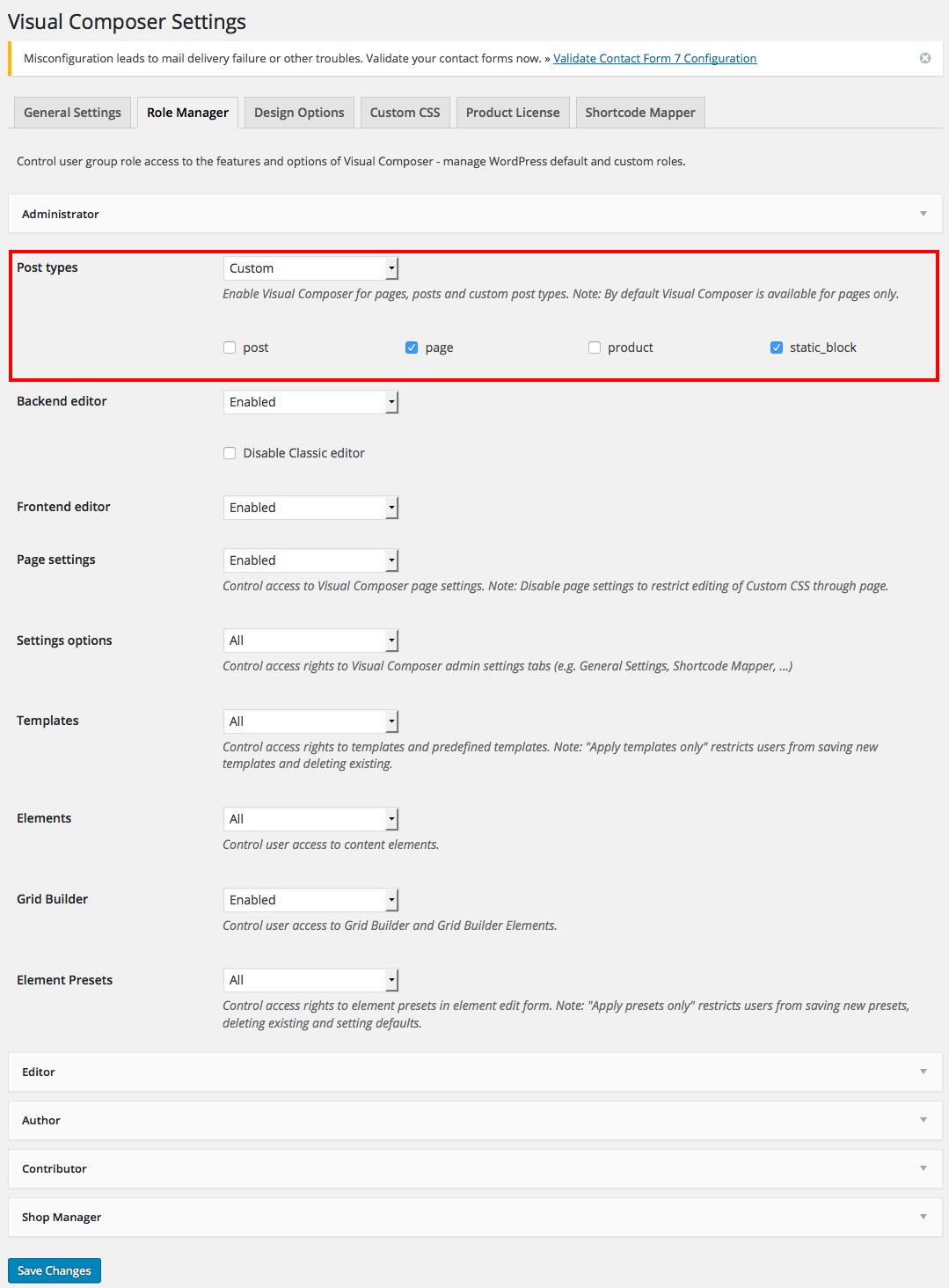Viewport: 949px width, 1288px height.
Task: Tick the product post type checkbox
Action: (x=595, y=348)
